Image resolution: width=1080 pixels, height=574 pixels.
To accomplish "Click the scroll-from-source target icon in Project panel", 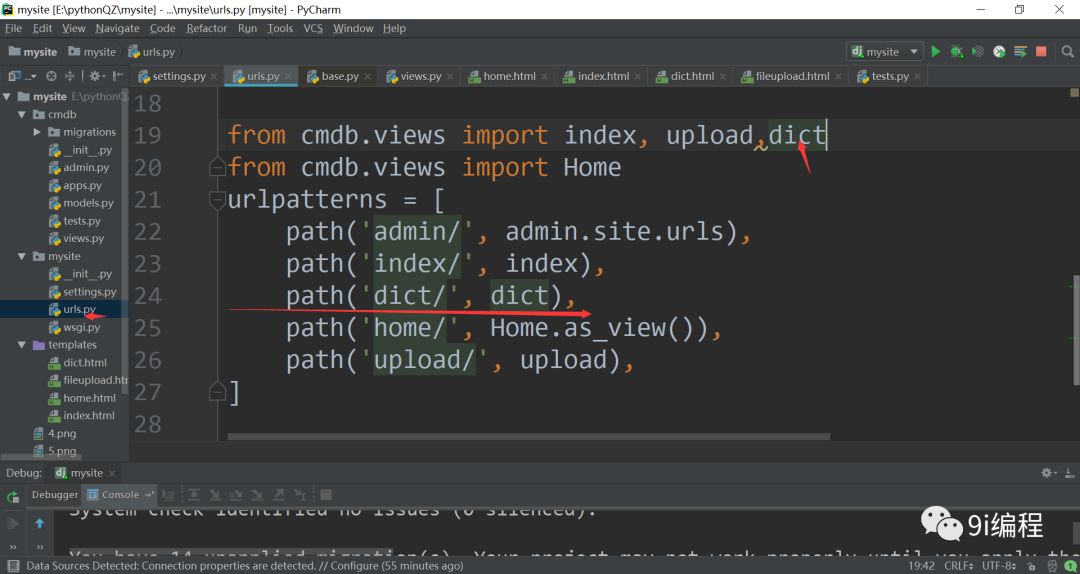I will [x=51, y=76].
